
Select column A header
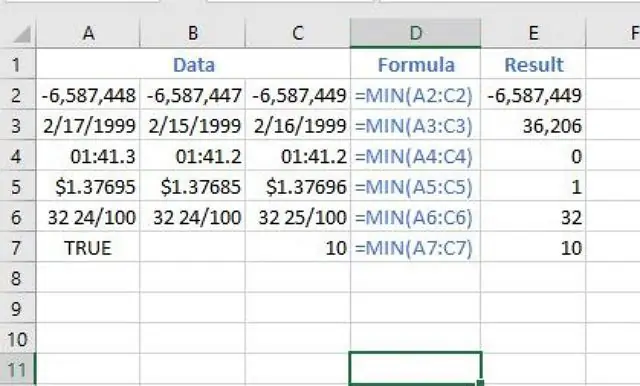point(88,33)
